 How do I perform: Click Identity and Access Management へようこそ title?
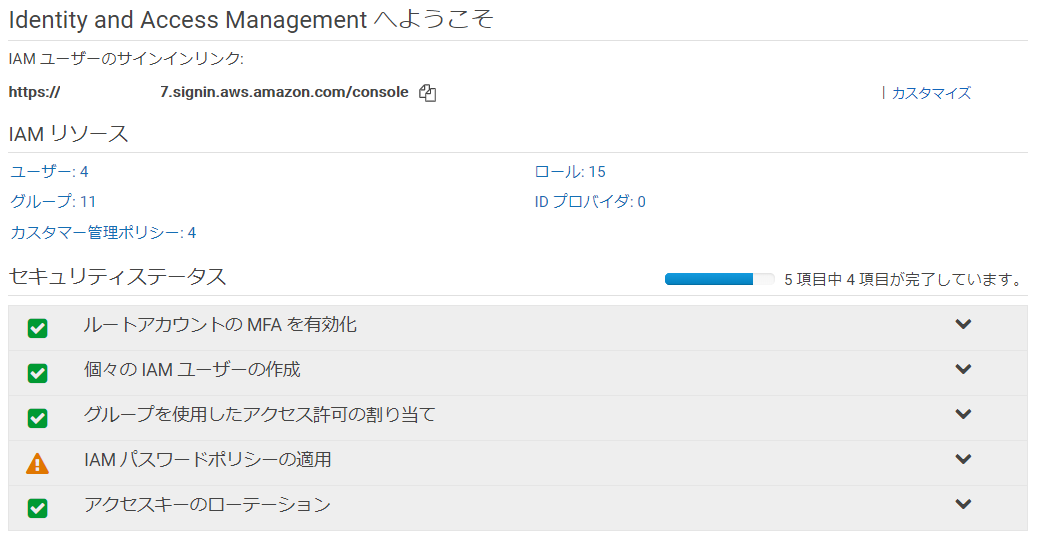pos(251,19)
